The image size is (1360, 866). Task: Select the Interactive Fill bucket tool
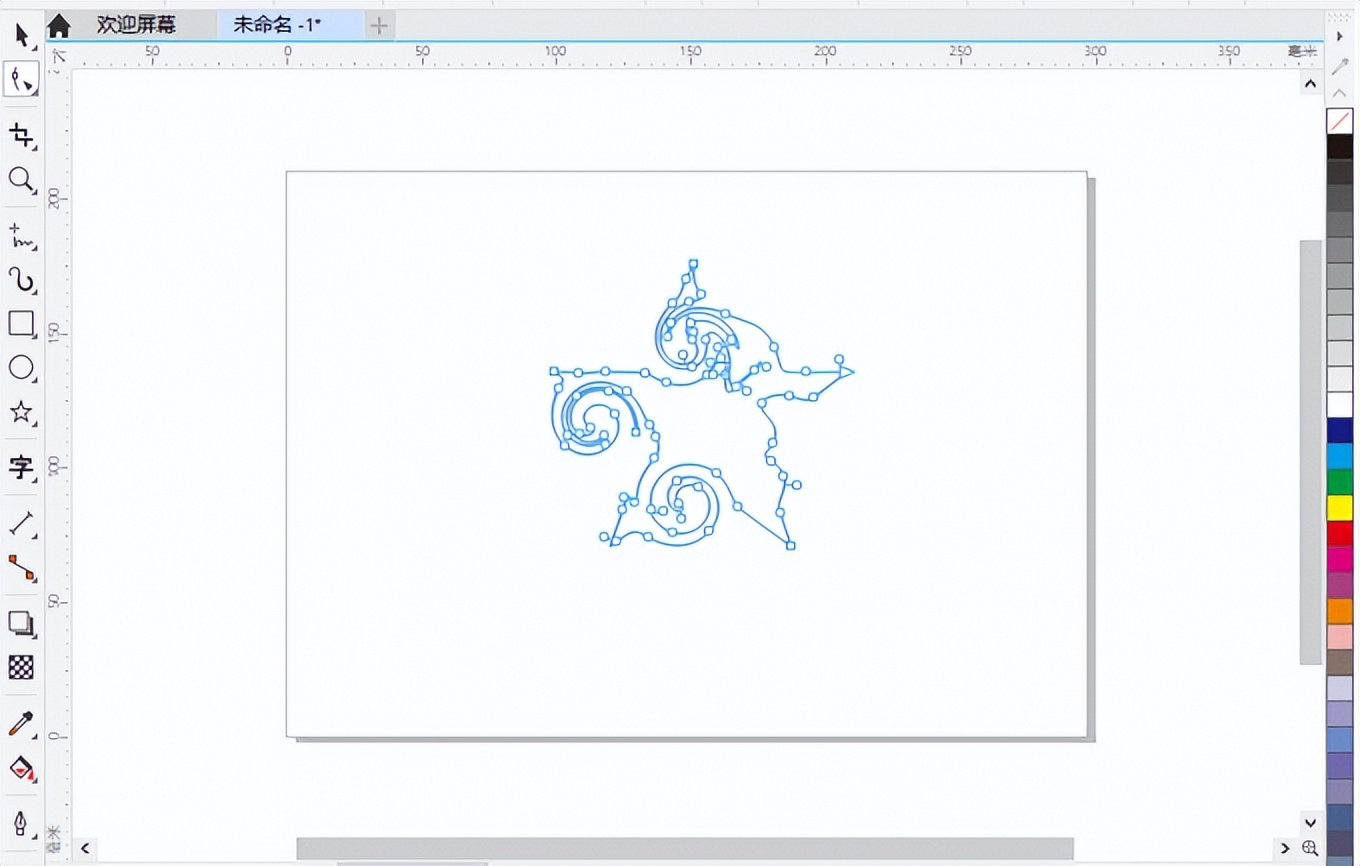[21, 767]
